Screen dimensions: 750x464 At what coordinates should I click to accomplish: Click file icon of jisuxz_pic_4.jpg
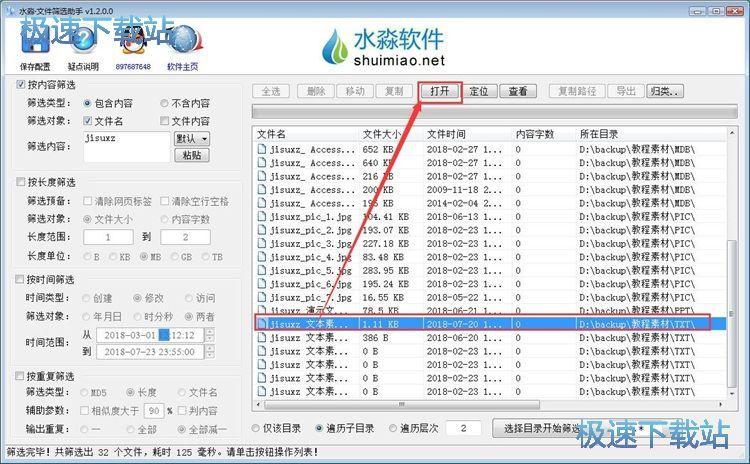[x=262, y=257]
